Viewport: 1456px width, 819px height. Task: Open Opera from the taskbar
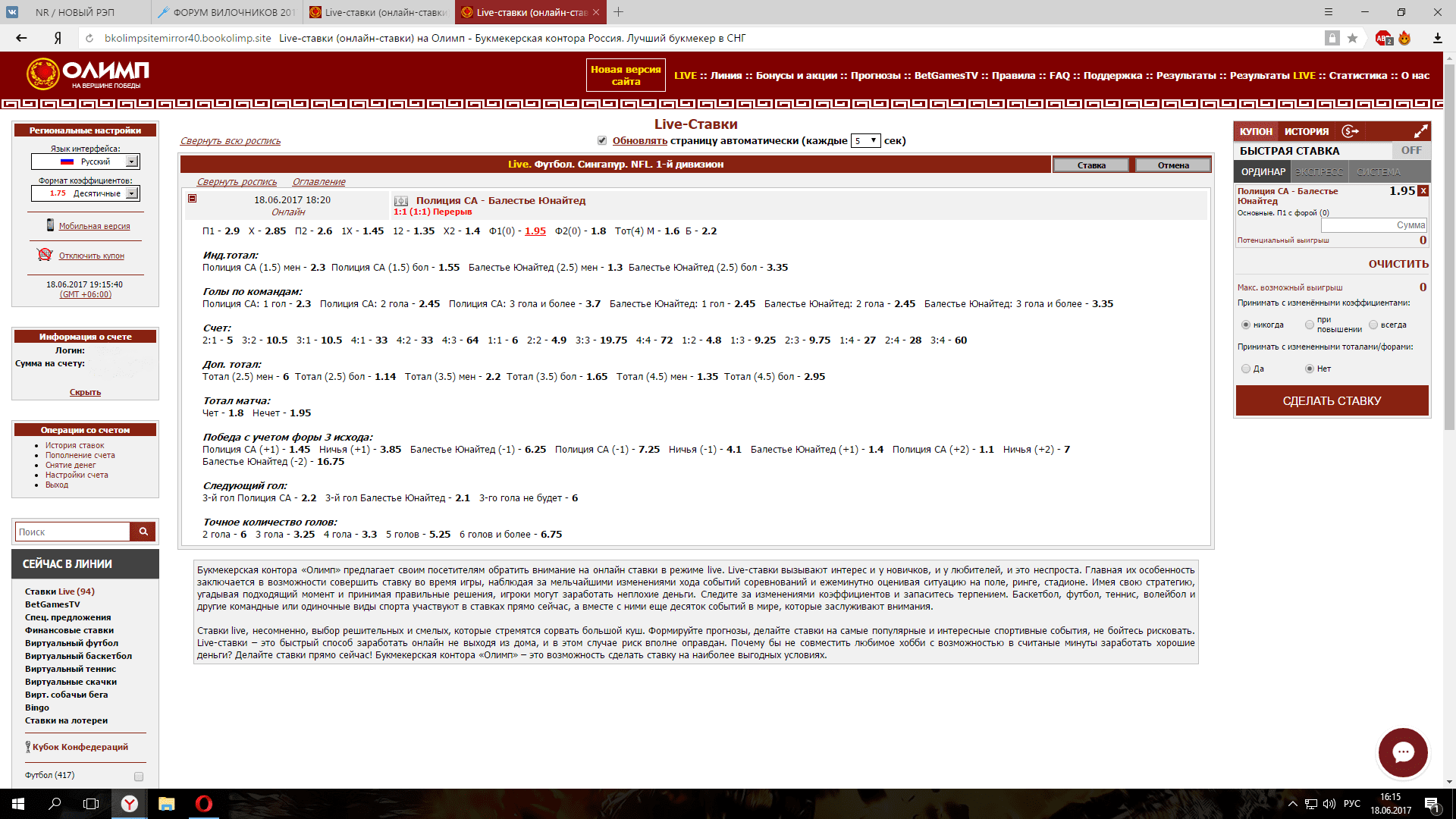(203, 804)
